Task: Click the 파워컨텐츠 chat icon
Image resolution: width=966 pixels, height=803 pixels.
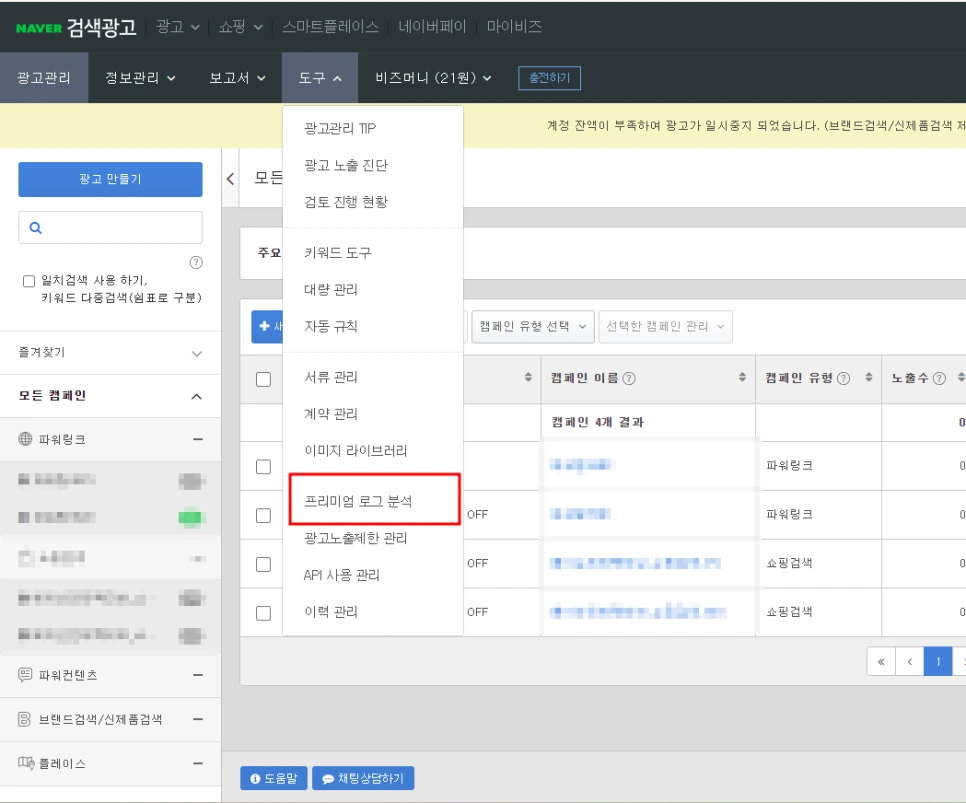Action: click(x=25, y=675)
